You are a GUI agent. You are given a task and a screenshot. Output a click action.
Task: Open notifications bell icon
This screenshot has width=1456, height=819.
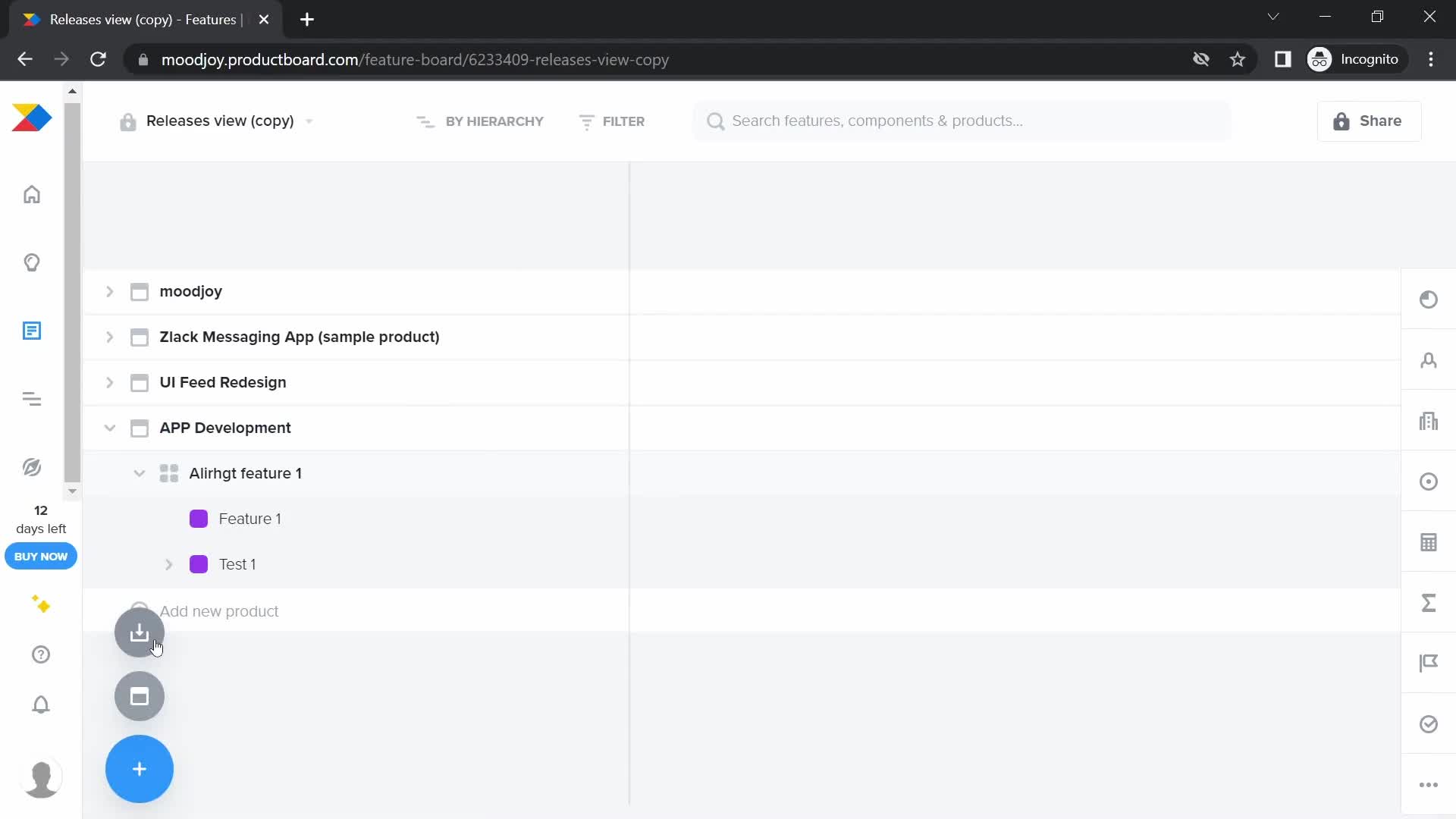point(41,704)
